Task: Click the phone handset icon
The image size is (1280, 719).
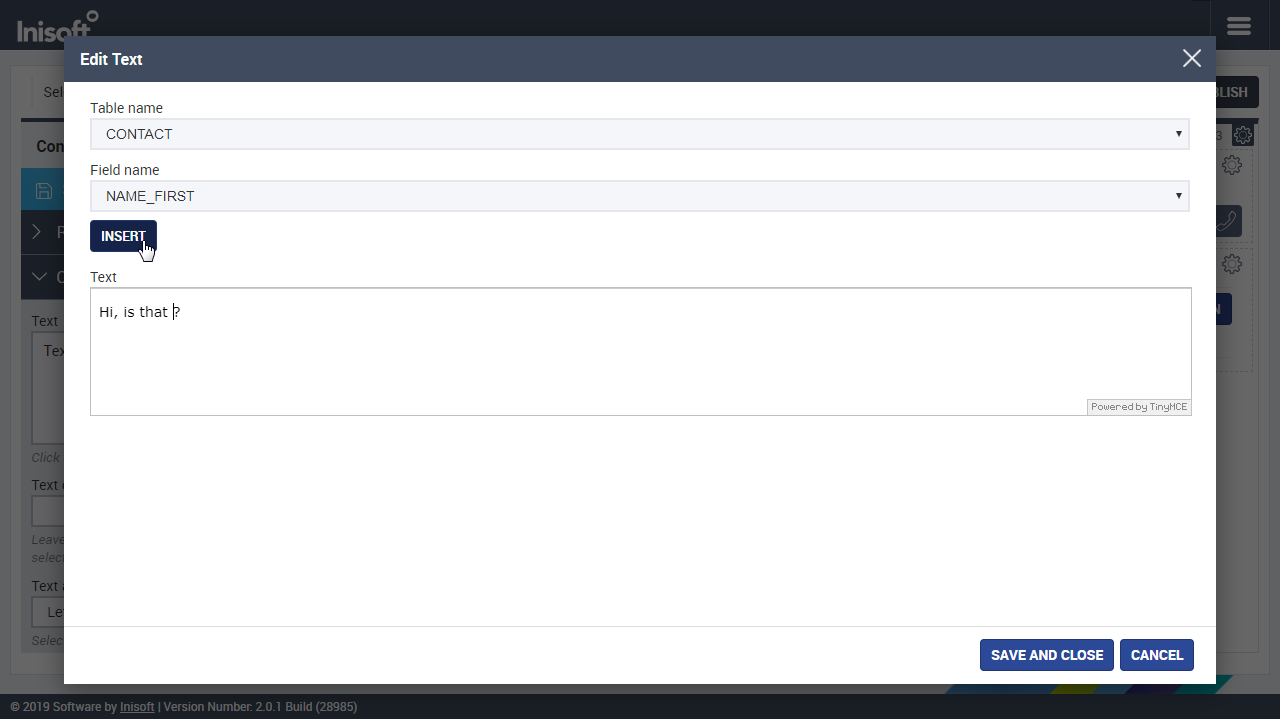Action: 1227,221
